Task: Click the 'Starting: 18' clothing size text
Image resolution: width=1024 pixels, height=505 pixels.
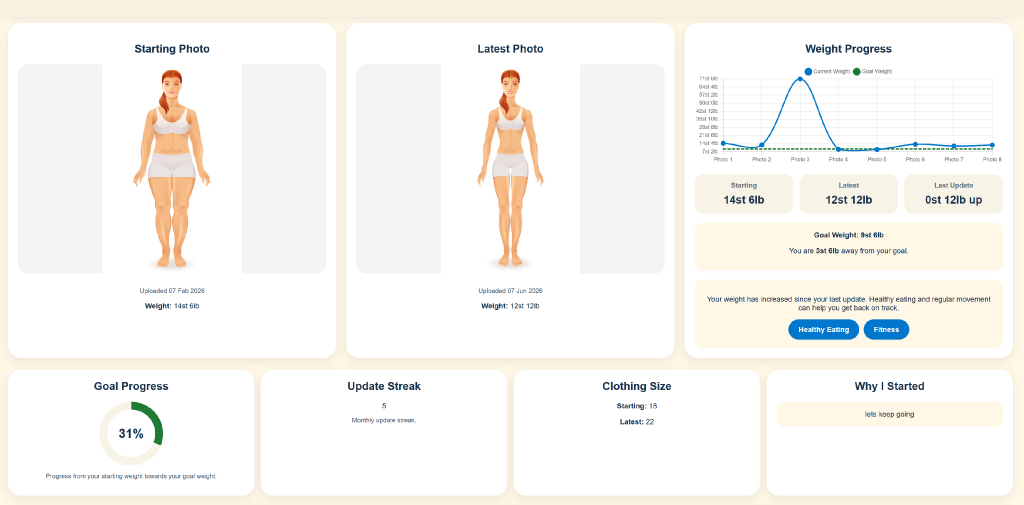Action: coord(637,406)
